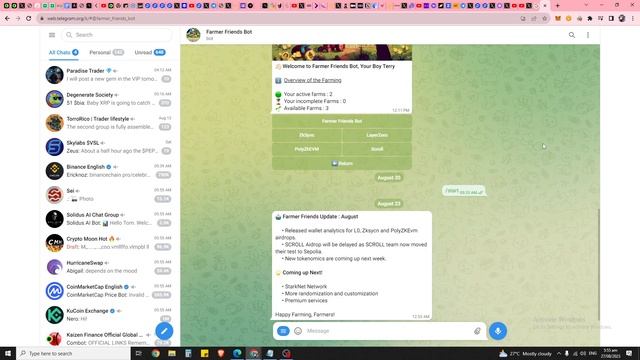Click the attachment paperclip icon
The height and width of the screenshot is (360, 640).
tap(477, 331)
